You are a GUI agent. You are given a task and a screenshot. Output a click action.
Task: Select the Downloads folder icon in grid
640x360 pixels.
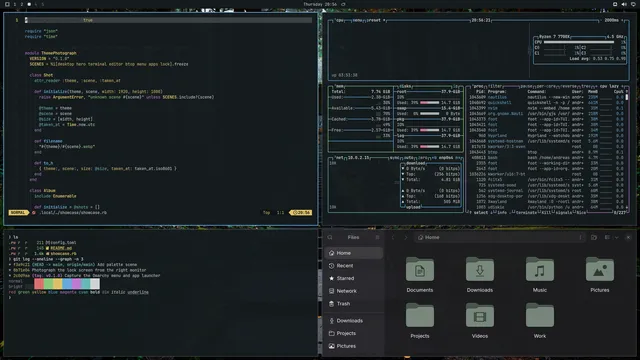tap(480, 270)
